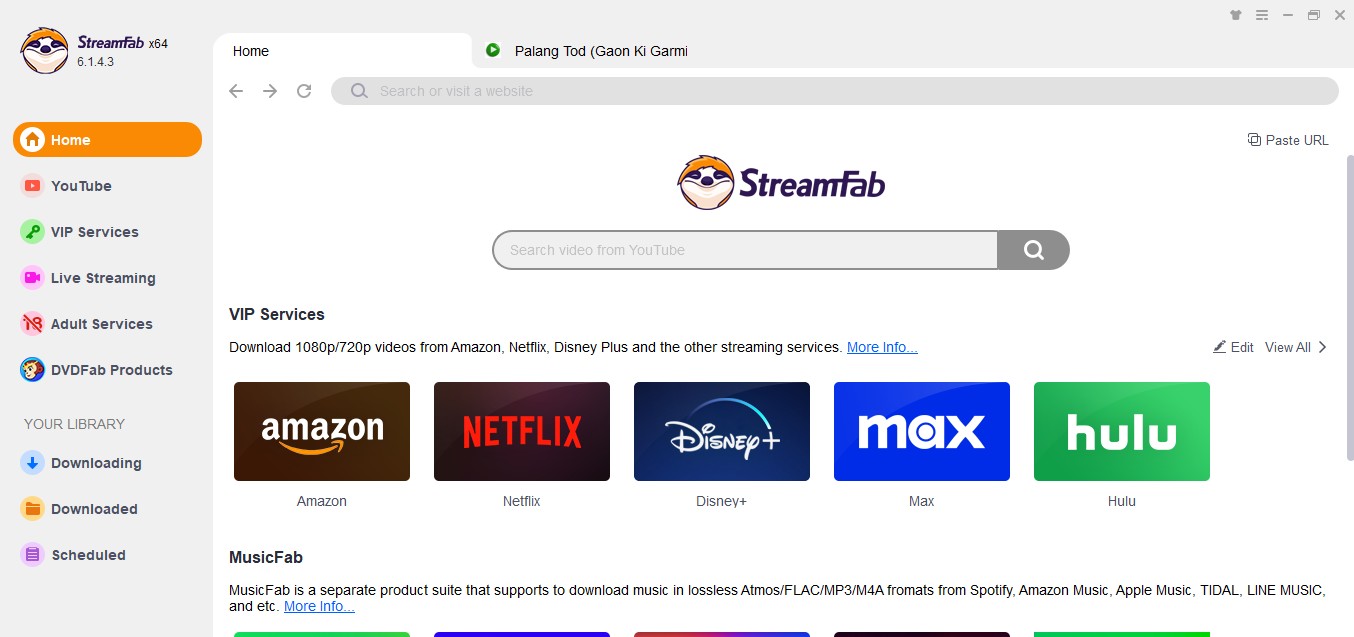Click the orange Home house icon
This screenshot has height=637, width=1354.
click(x=33, y=140)
